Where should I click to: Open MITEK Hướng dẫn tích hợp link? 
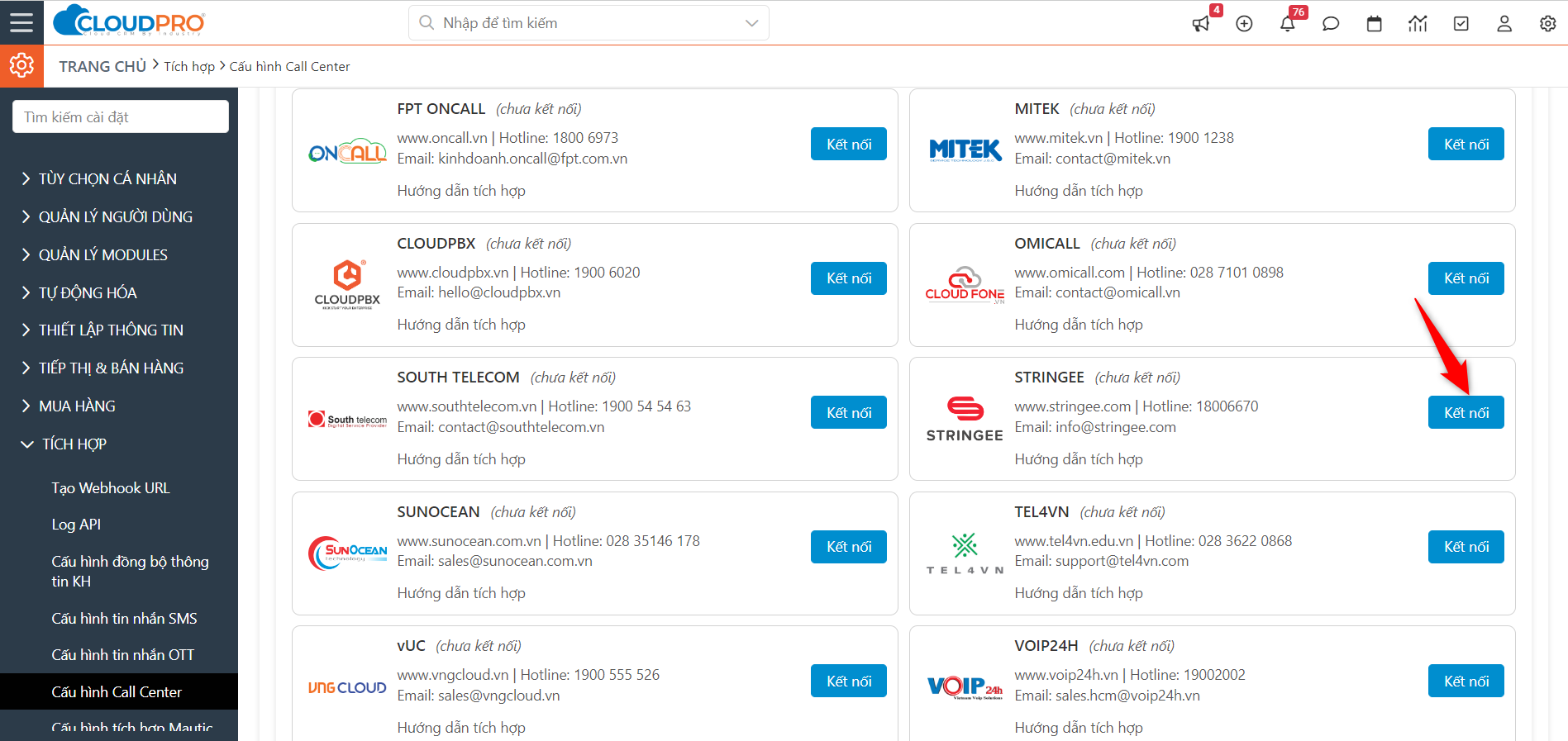tap(1079, 191)
